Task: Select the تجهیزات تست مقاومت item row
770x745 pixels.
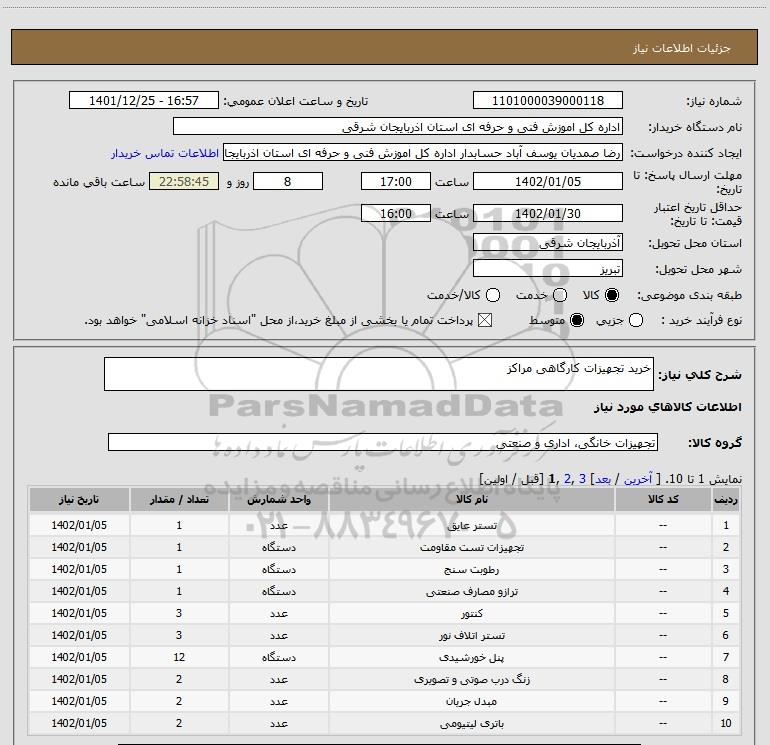Action: click(384, 547)
